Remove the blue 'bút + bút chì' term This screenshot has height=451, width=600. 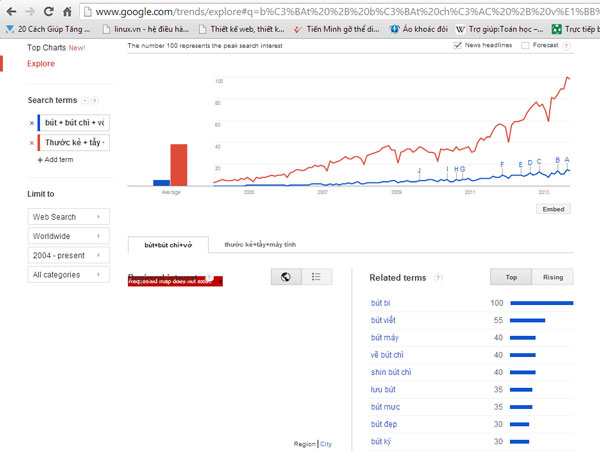32,123
